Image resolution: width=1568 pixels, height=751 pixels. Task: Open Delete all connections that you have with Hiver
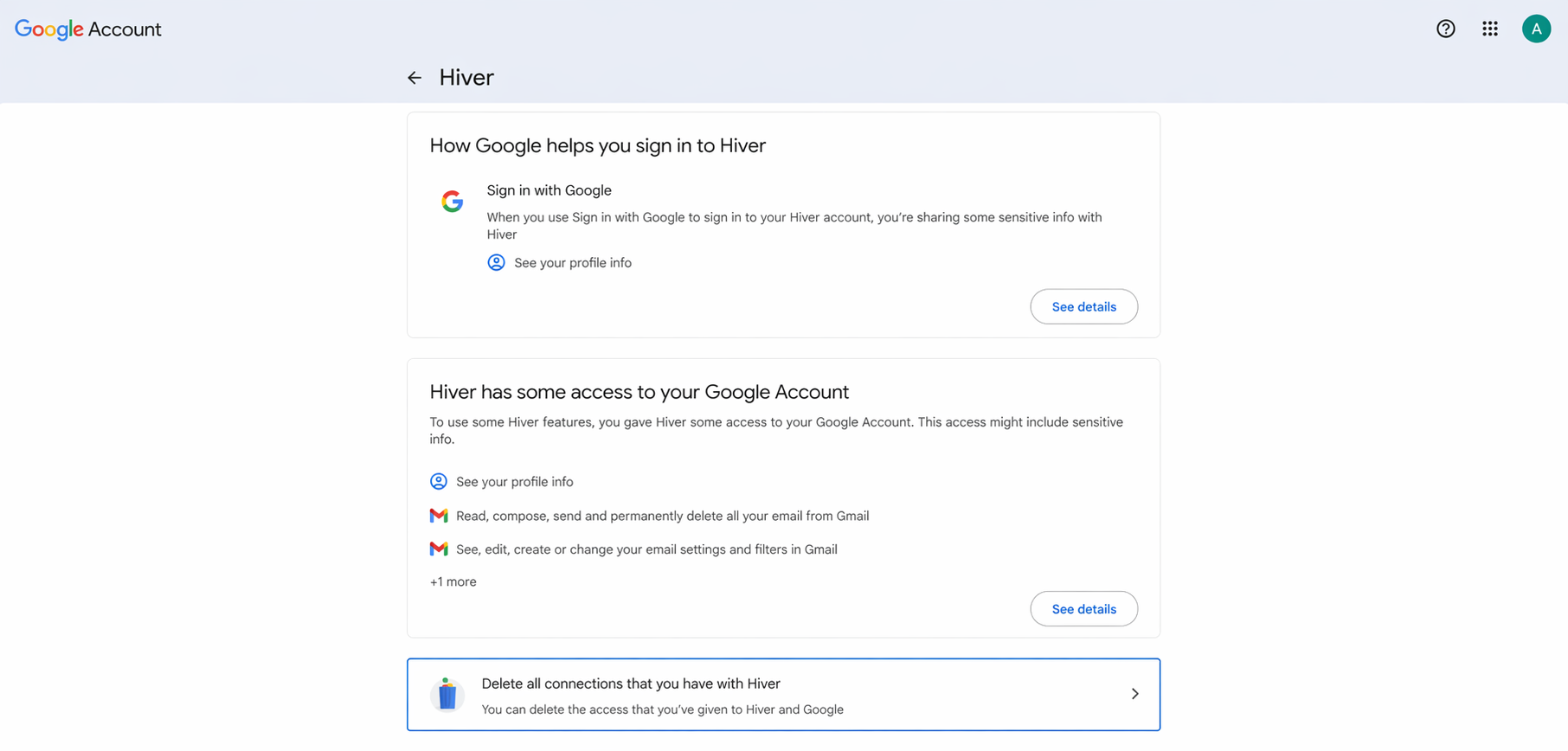coord(783,695)
